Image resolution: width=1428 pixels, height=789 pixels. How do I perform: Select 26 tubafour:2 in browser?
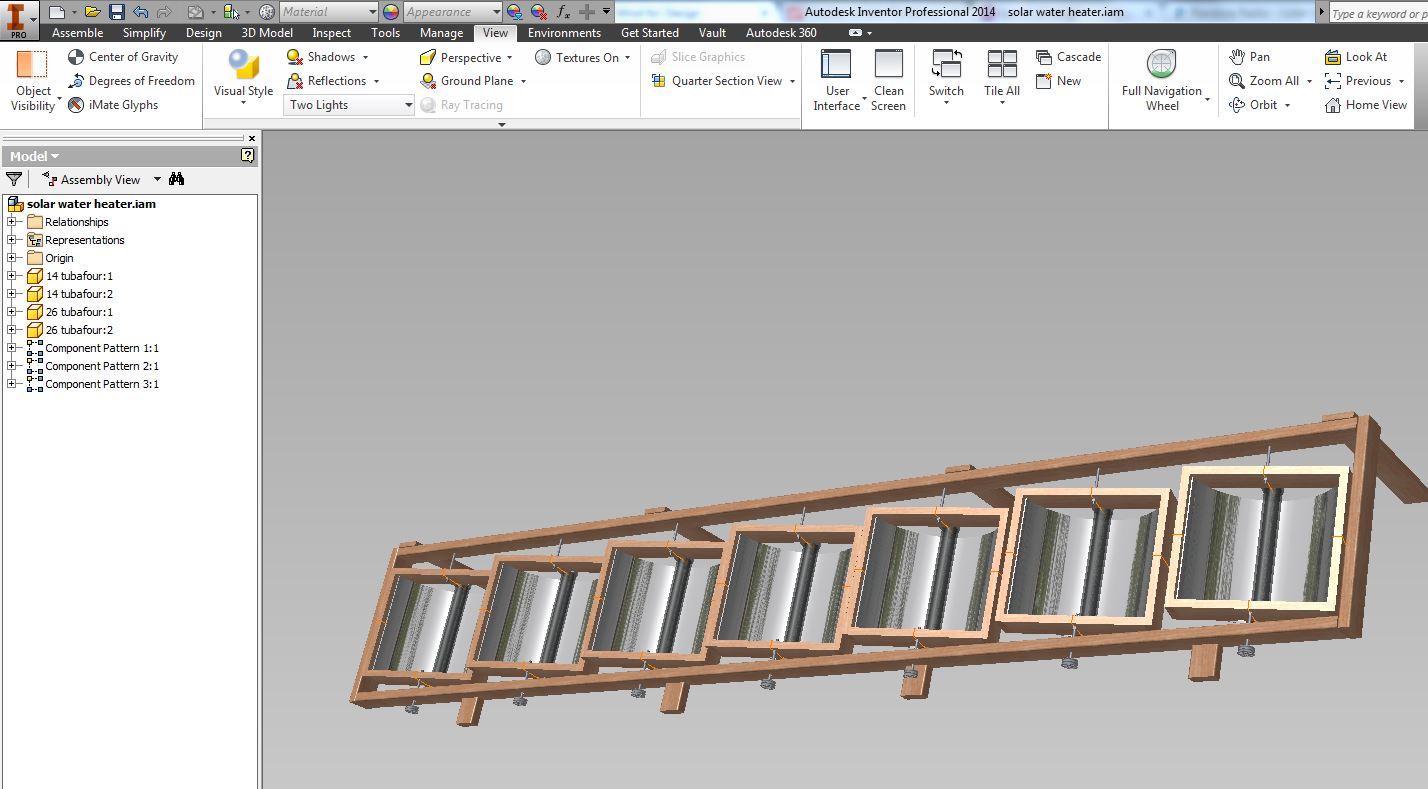click(79, 330)
